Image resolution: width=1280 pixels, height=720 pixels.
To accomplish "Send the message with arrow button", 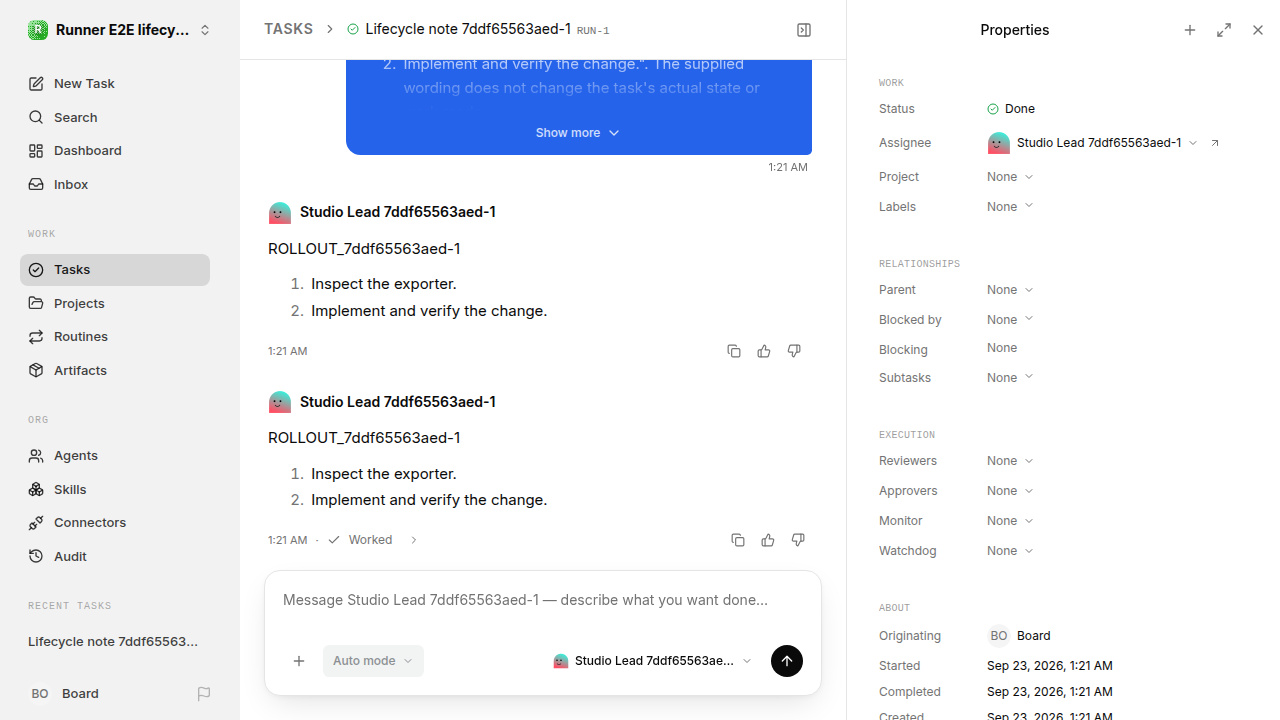I will pos(787,661).
